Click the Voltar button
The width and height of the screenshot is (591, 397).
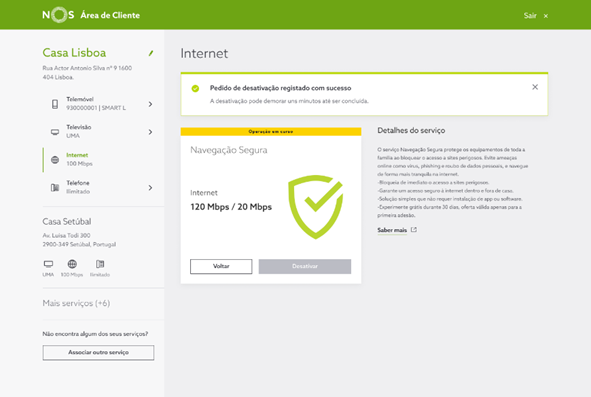click(221, 266)
